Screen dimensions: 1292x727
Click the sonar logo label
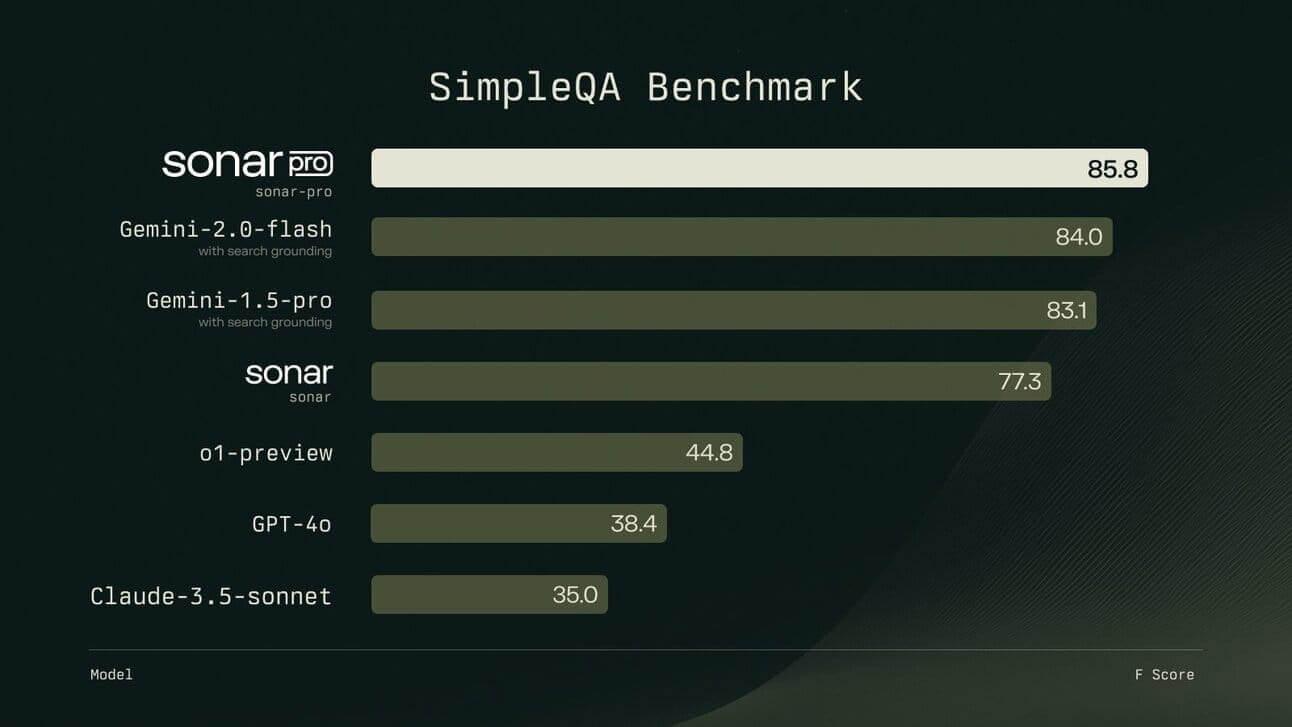(289, 374)
